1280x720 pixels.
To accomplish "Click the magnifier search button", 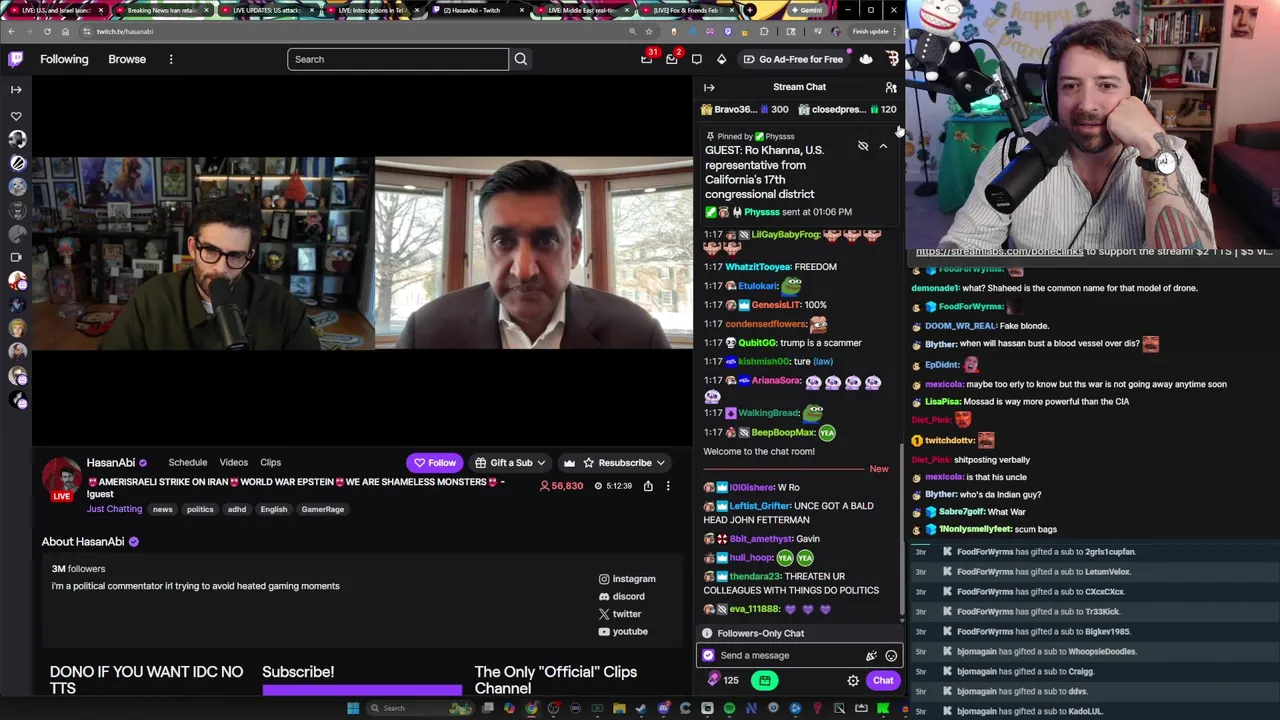I will pyautogui.click(x=521, y=59).
